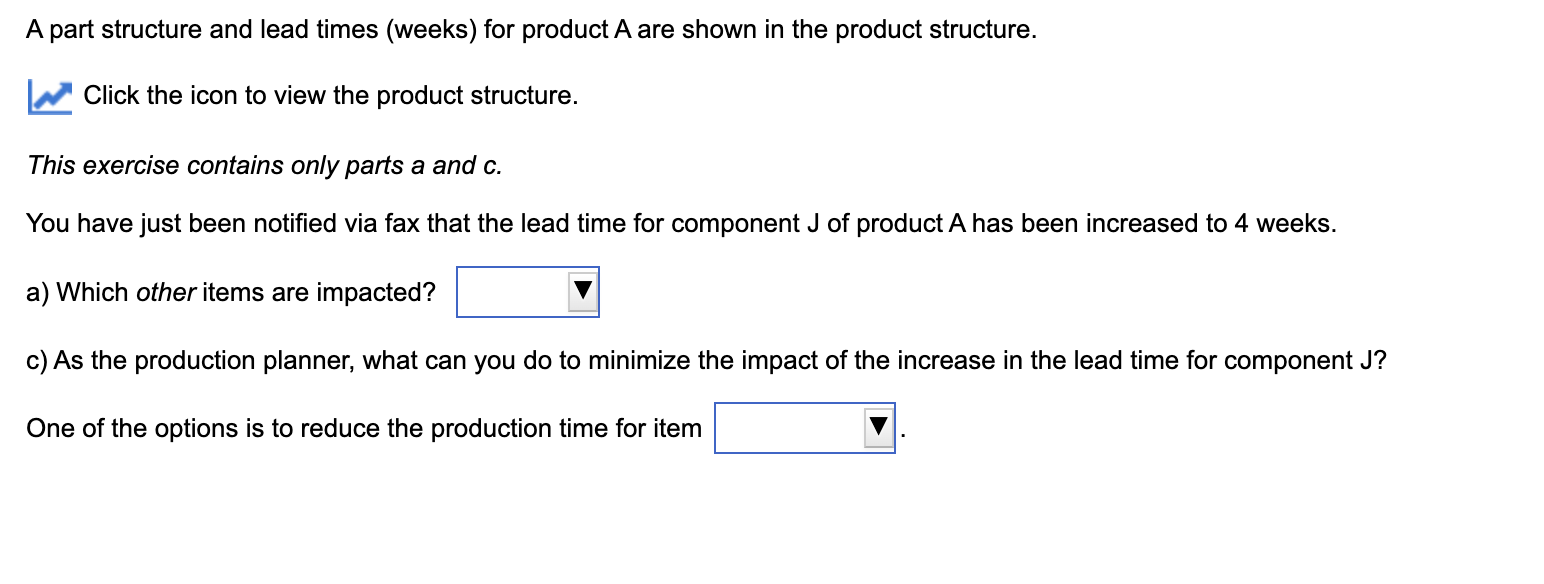Click the icon beside 'Click the icon' text
This screenshot has height=584, width=1544.
(x=48, y=95)
